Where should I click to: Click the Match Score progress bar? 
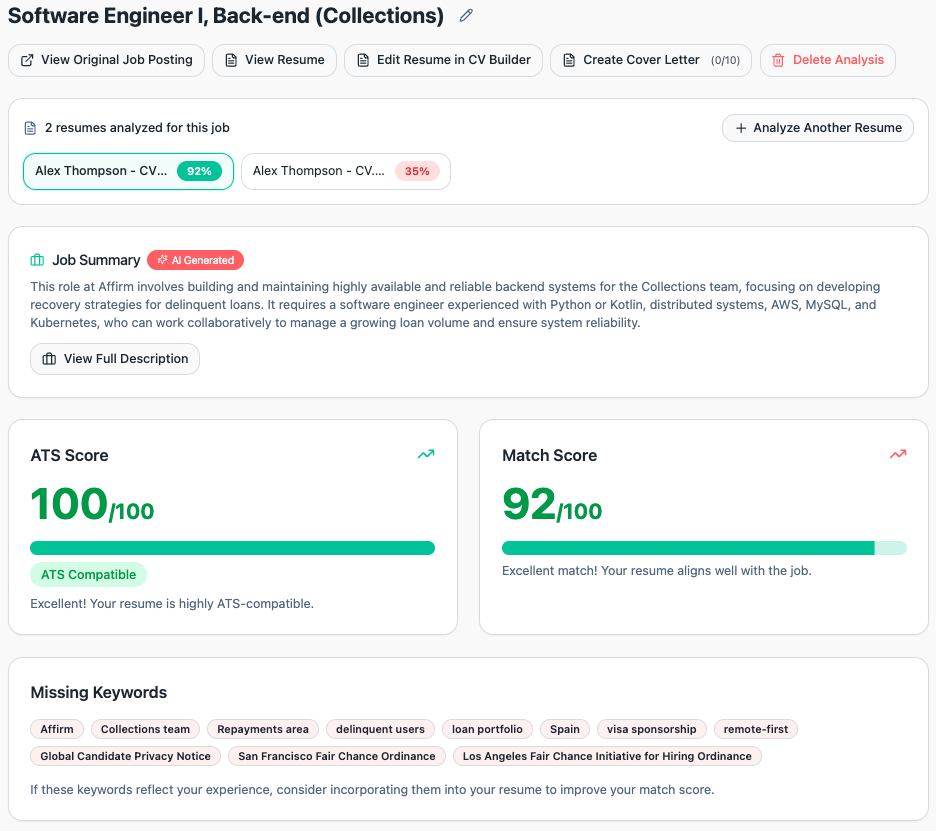tap(704, 548)
